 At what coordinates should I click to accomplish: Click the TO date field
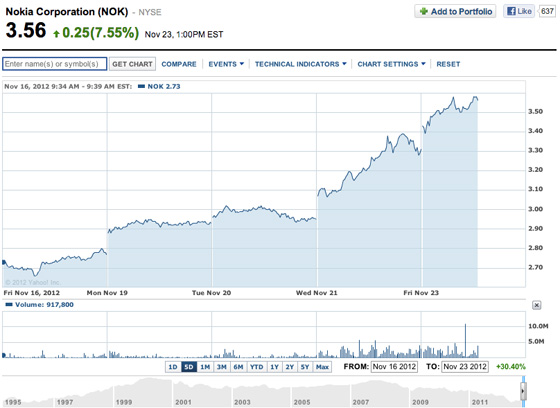pos(465,367)
